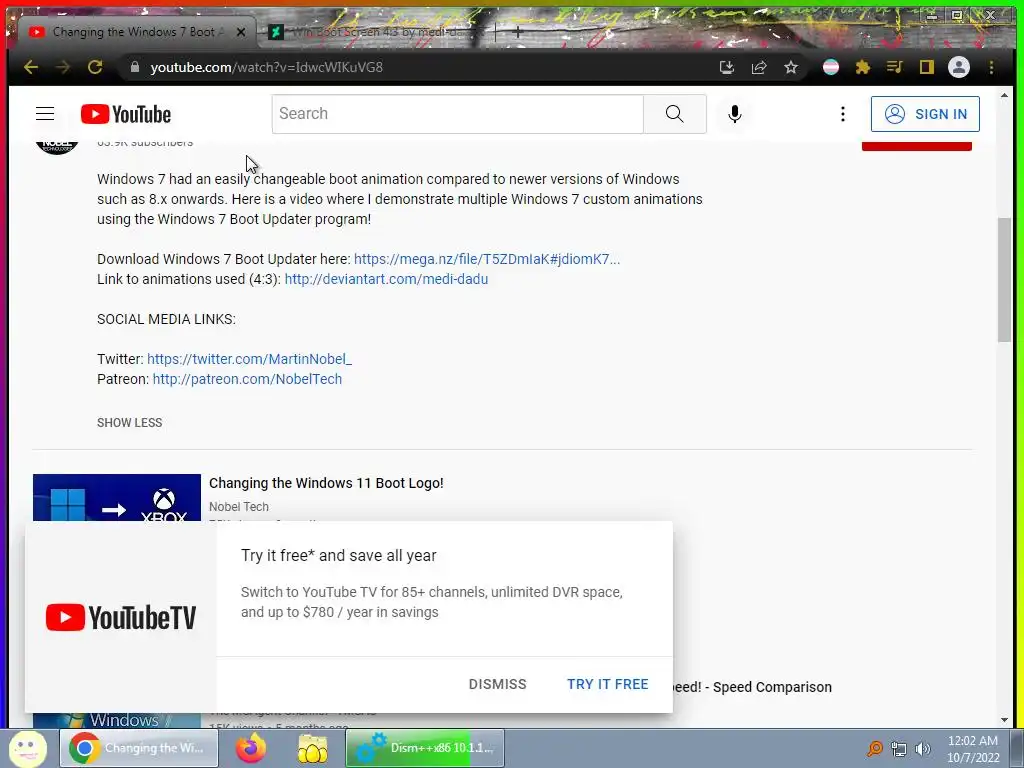The height and width of the screenshot is (768, 1024).
Task: Open the yellow folder taskbar icon
Action: click(x=313, y=748)
